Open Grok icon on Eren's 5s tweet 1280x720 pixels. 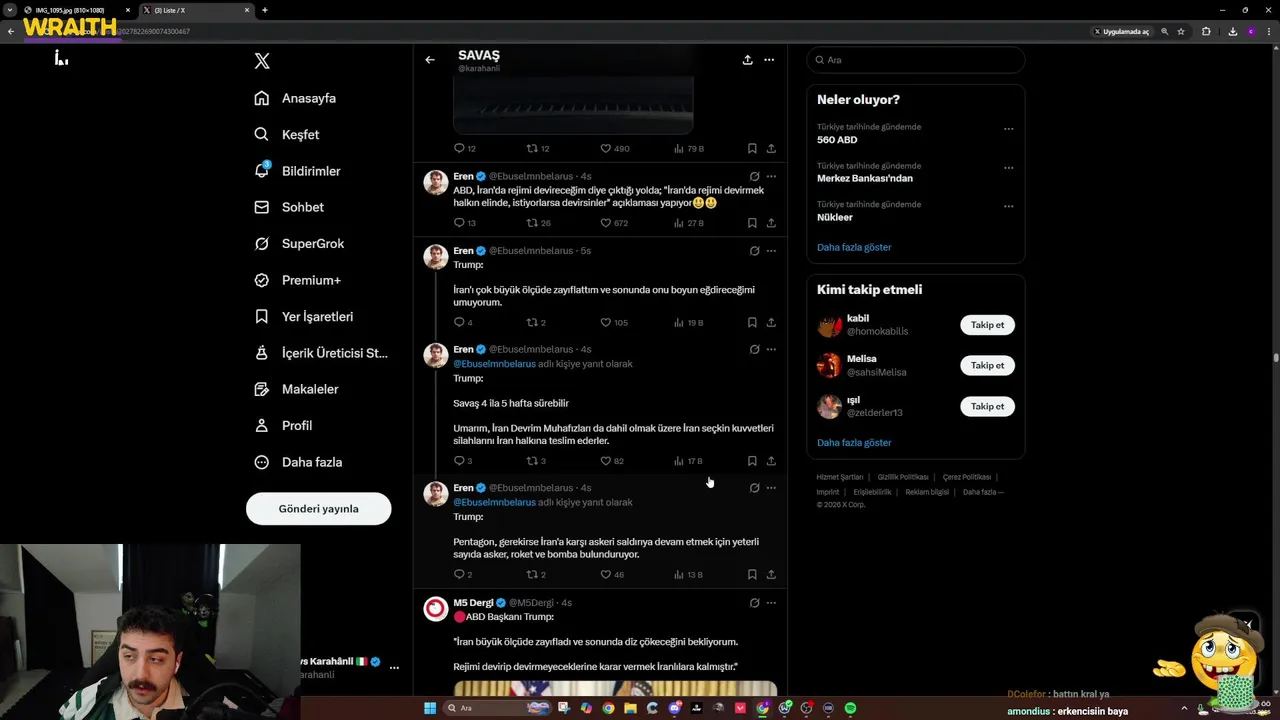point(754,251)
